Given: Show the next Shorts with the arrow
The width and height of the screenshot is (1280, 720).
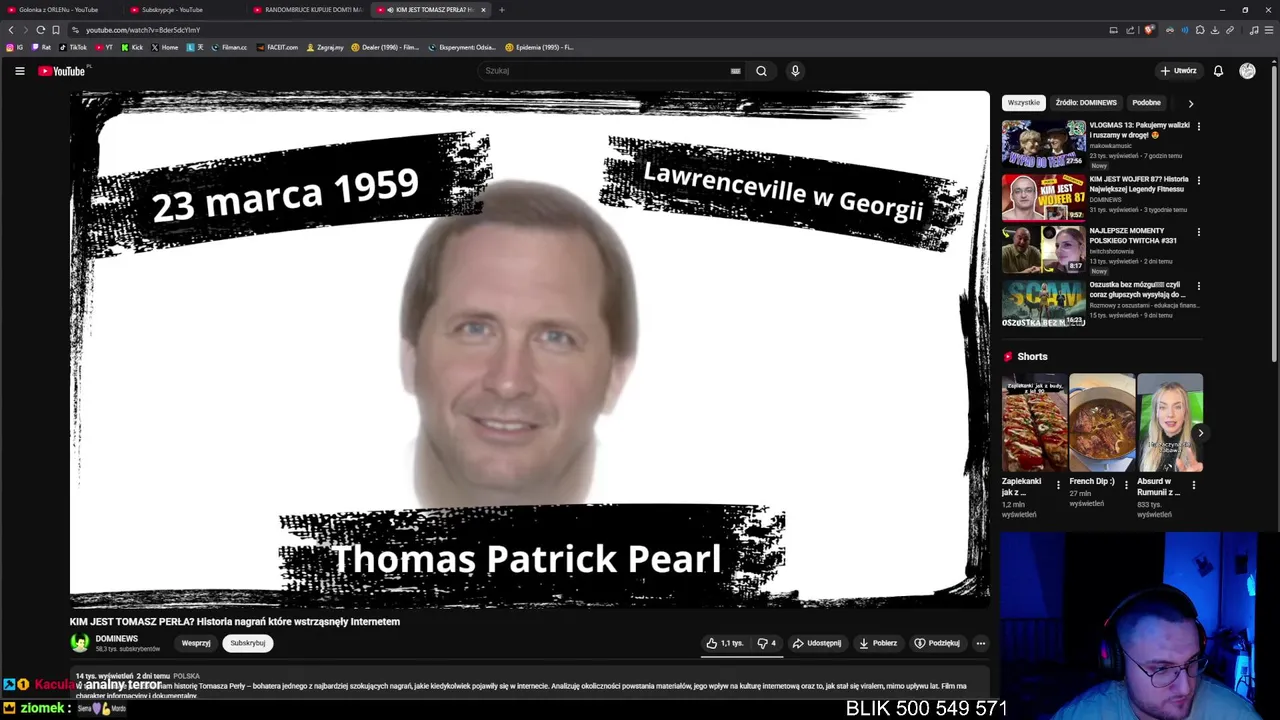Looking at the screenshot, I should click(1200, 432).
